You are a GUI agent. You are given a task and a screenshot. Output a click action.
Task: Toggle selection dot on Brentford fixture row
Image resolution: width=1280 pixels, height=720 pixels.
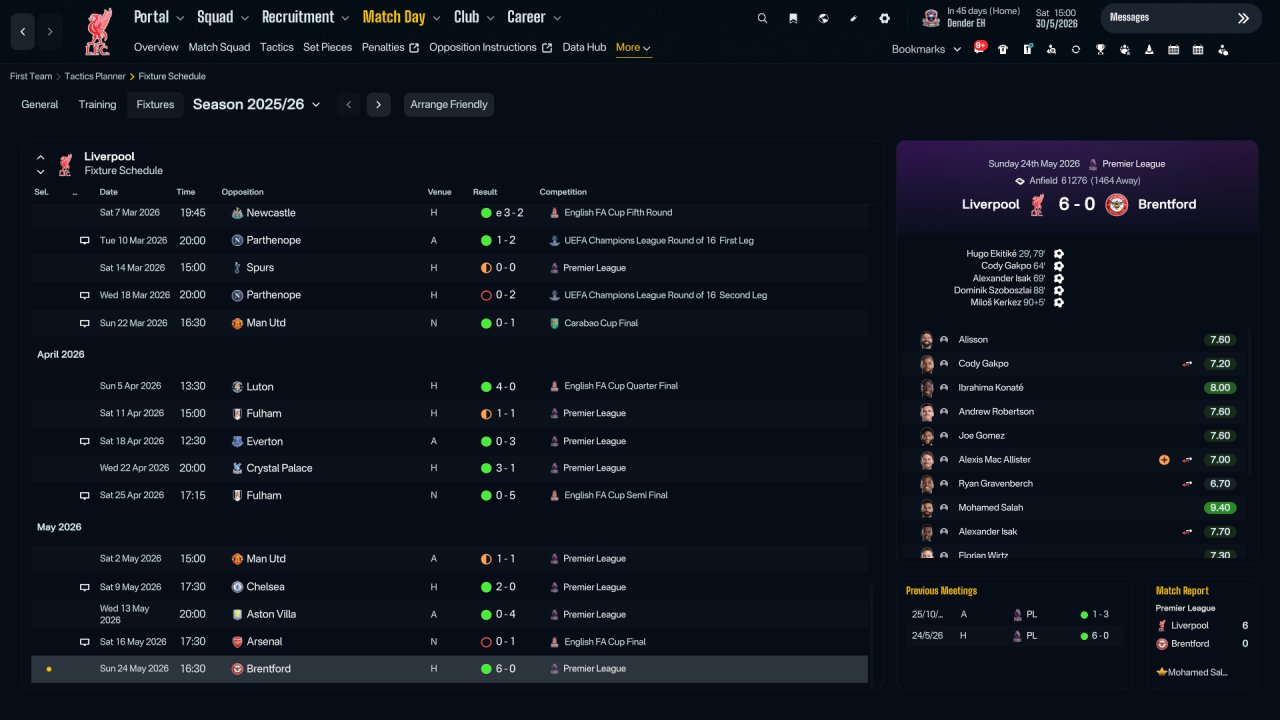coord(49,669)
